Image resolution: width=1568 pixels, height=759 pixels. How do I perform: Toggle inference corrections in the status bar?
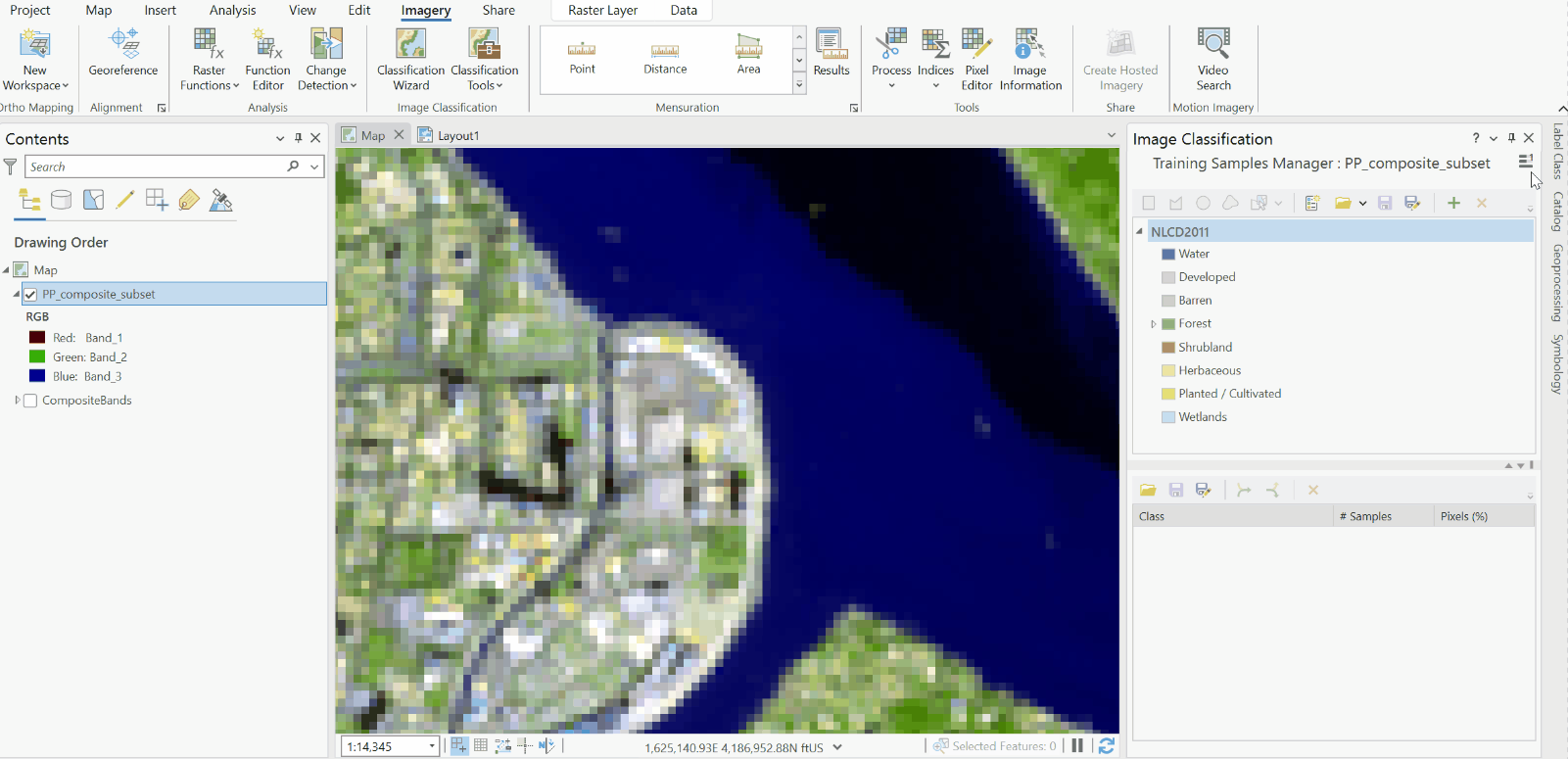[525, 746]
